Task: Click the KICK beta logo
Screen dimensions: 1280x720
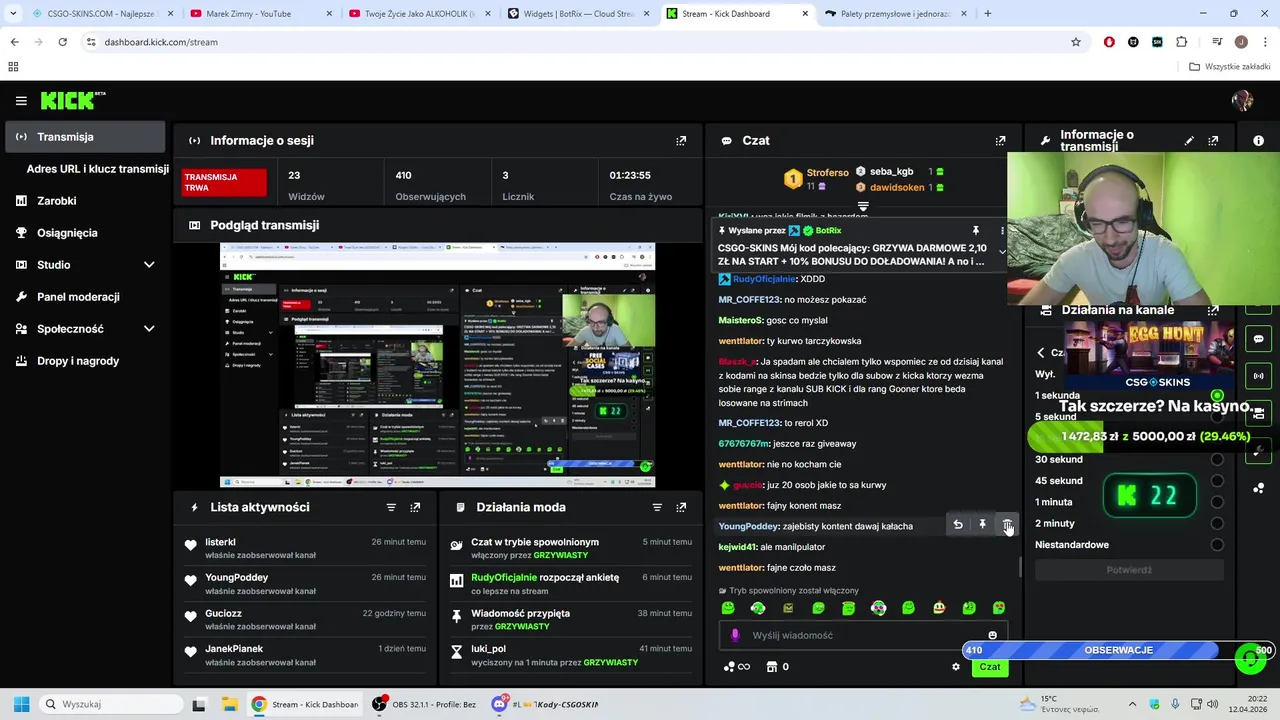Action: tap(72, 100)
